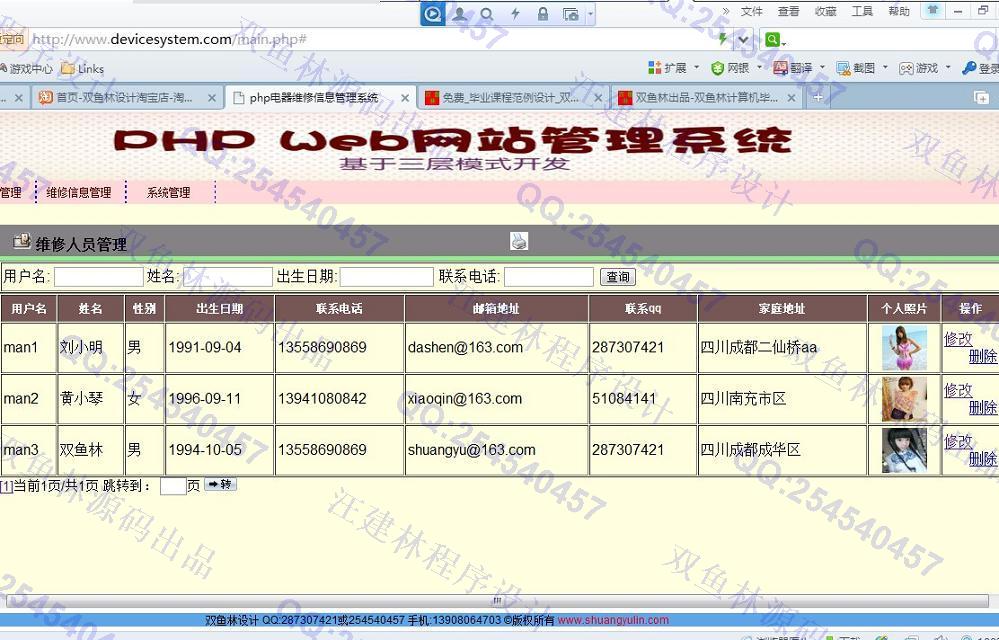This screenshot has height=640, width=999.
Task: Click the printer icon in the header bar
Action: point(519,241)
